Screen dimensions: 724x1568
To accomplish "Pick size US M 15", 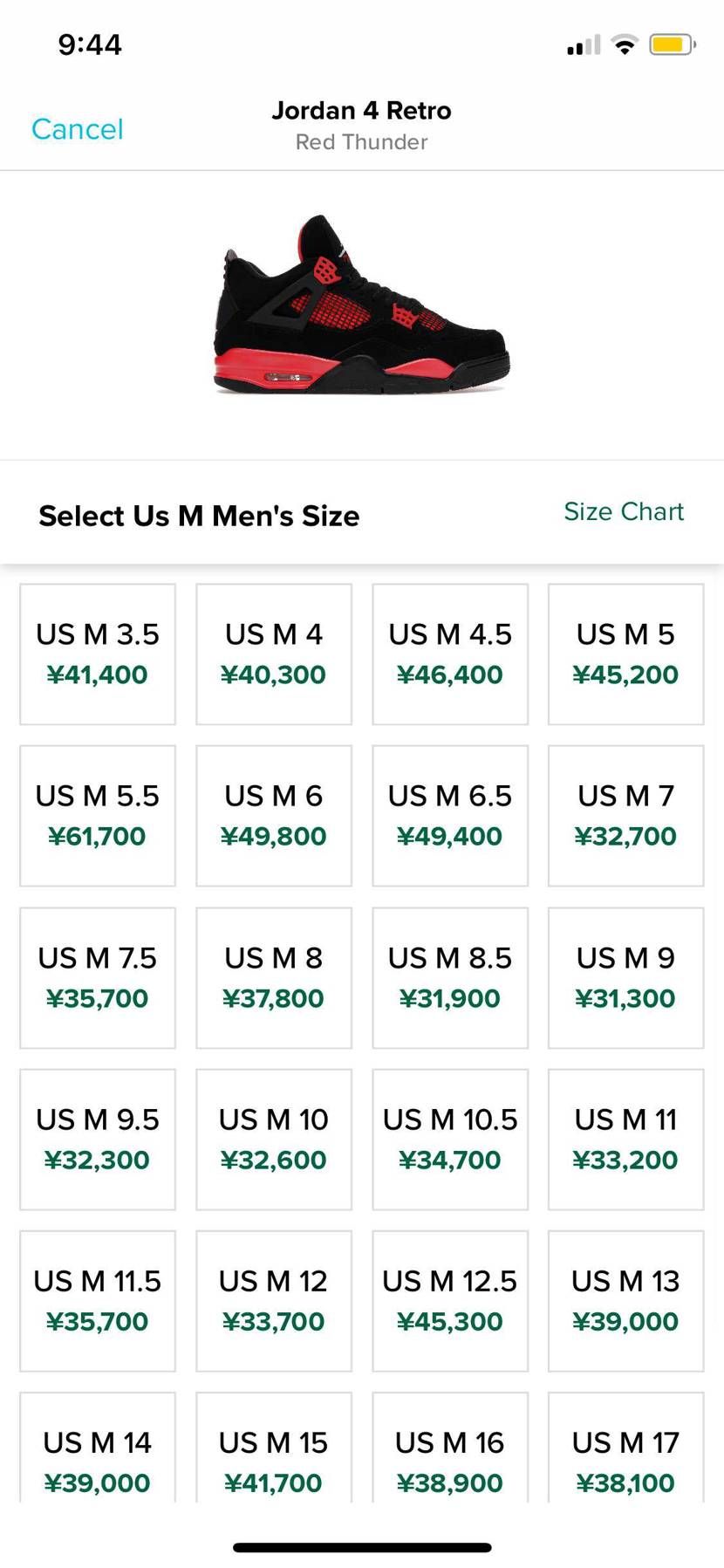I will pyautogui.click(x=274, y=1448).
